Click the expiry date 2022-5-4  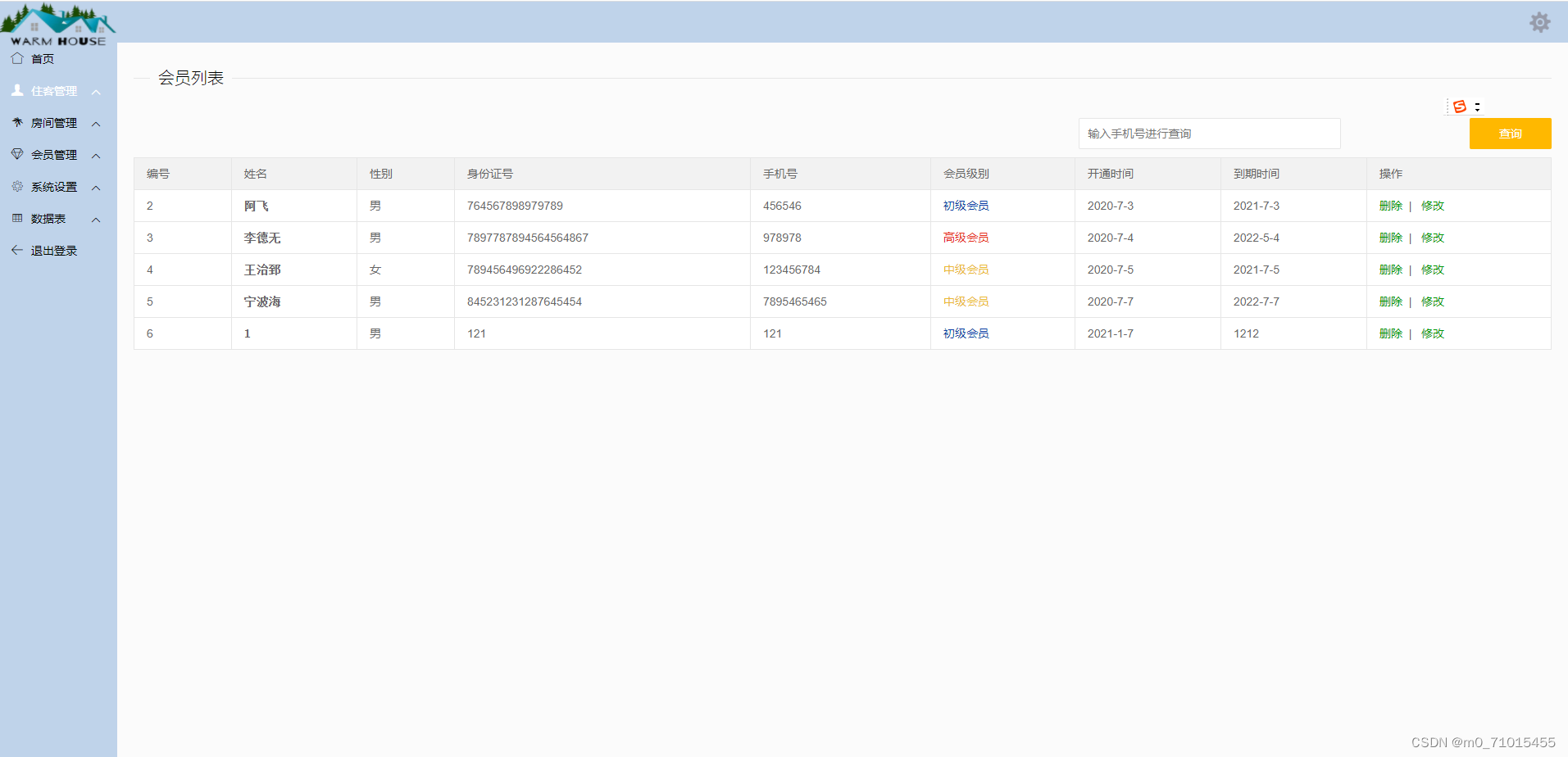coord(1256,238)
